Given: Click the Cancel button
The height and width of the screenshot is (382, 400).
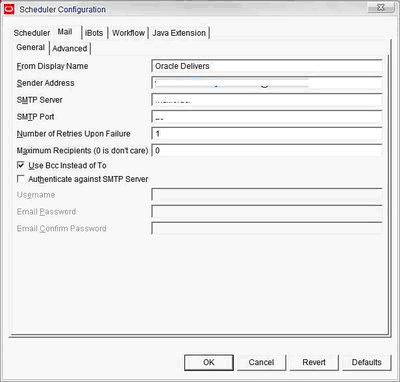Looking at the screenshot, I should point(261,362).
